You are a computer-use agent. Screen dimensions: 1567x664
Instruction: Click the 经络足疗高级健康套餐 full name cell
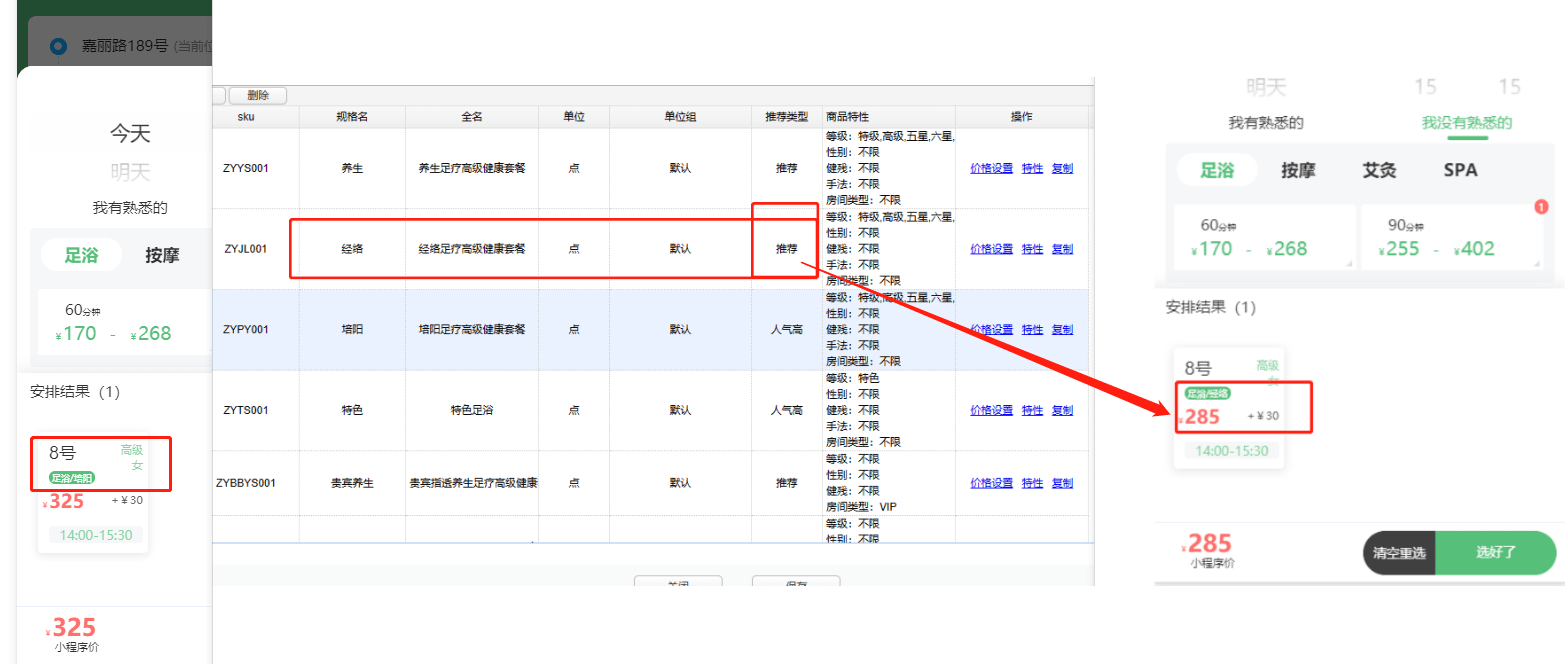[472, 249]
